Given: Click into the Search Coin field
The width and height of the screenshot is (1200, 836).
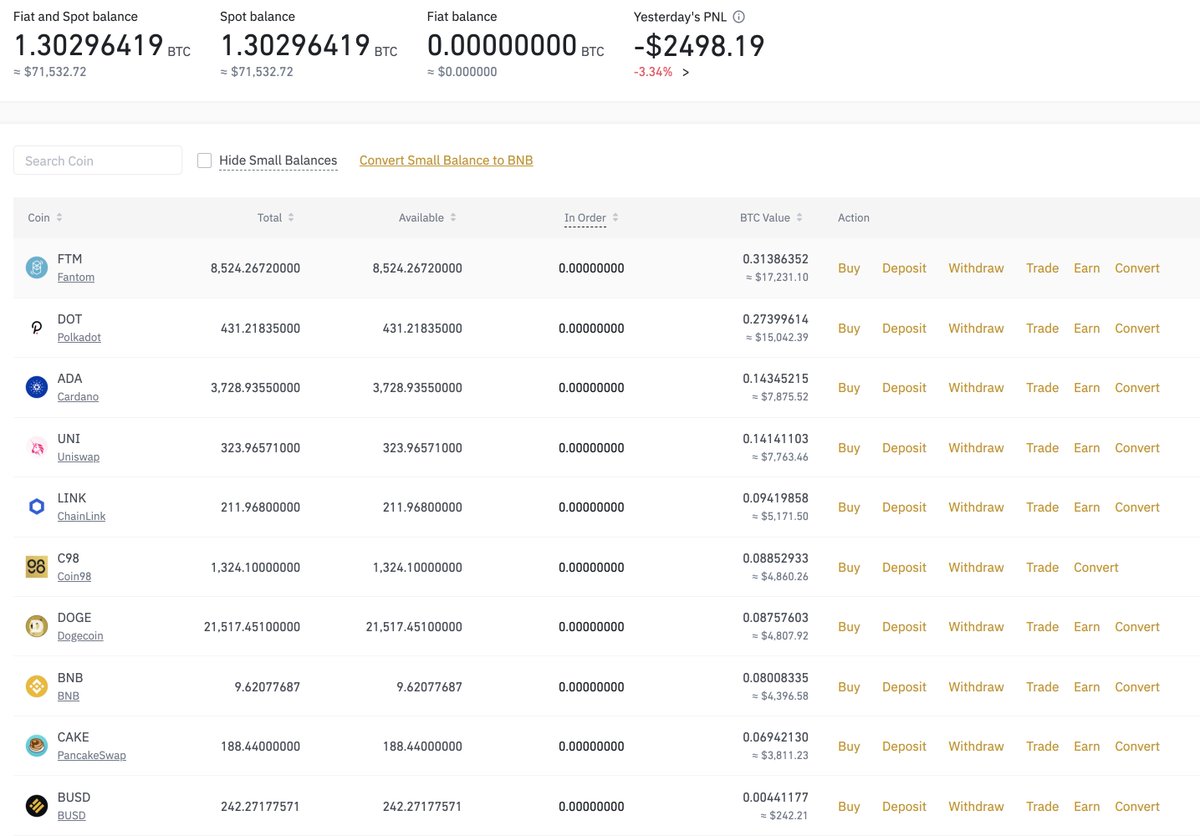Looking at the screenshot, I should [x=98, y=160].
